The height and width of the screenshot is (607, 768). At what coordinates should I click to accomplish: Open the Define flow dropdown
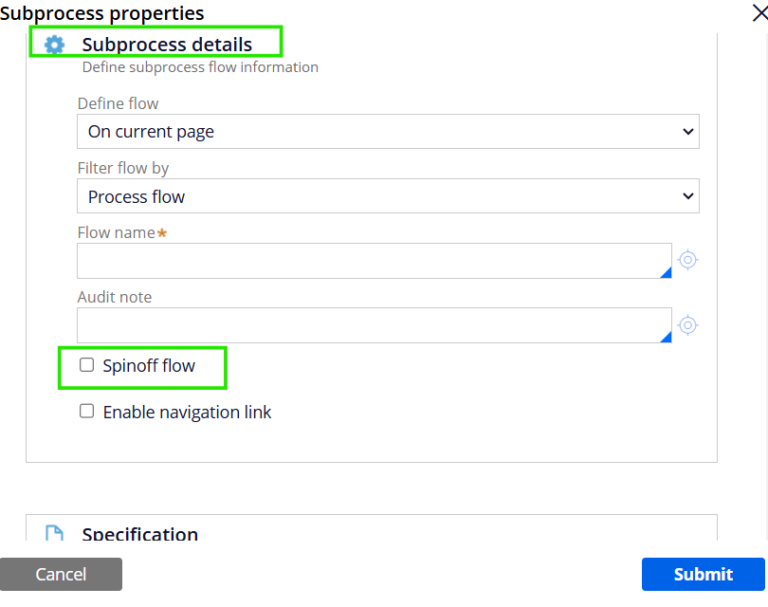pos(388,131)
